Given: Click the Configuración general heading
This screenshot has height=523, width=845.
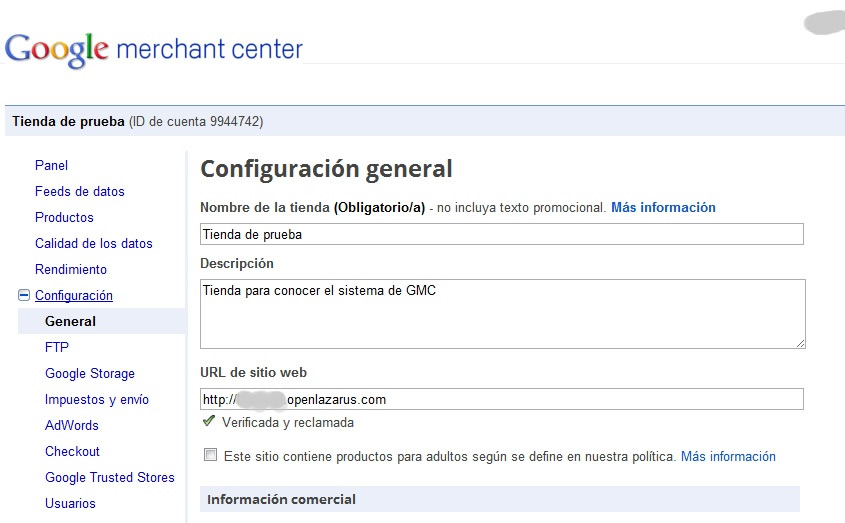Looking at the screenshot, I should (x=326, y=169).
